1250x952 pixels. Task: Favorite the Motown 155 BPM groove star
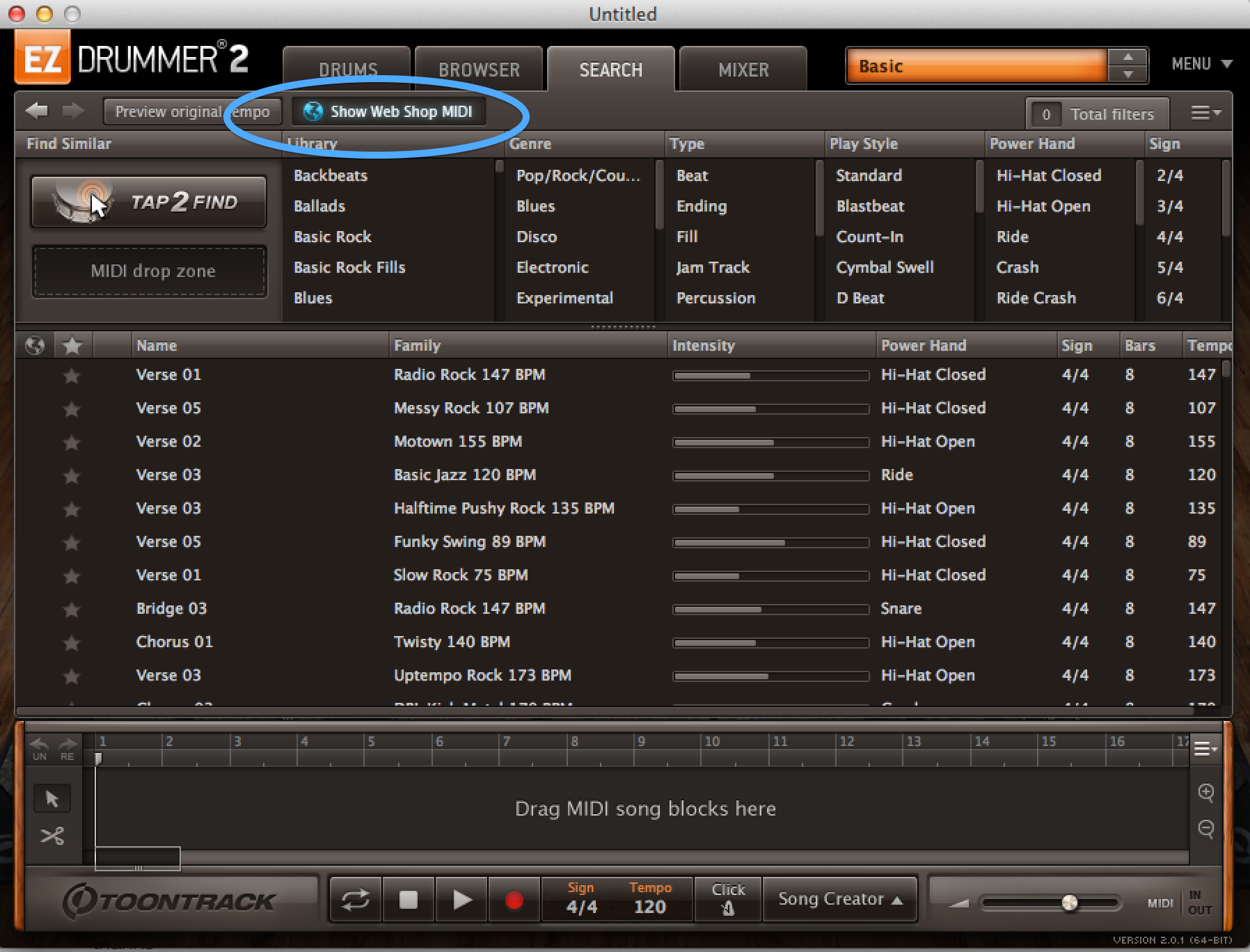coord(71,443)
